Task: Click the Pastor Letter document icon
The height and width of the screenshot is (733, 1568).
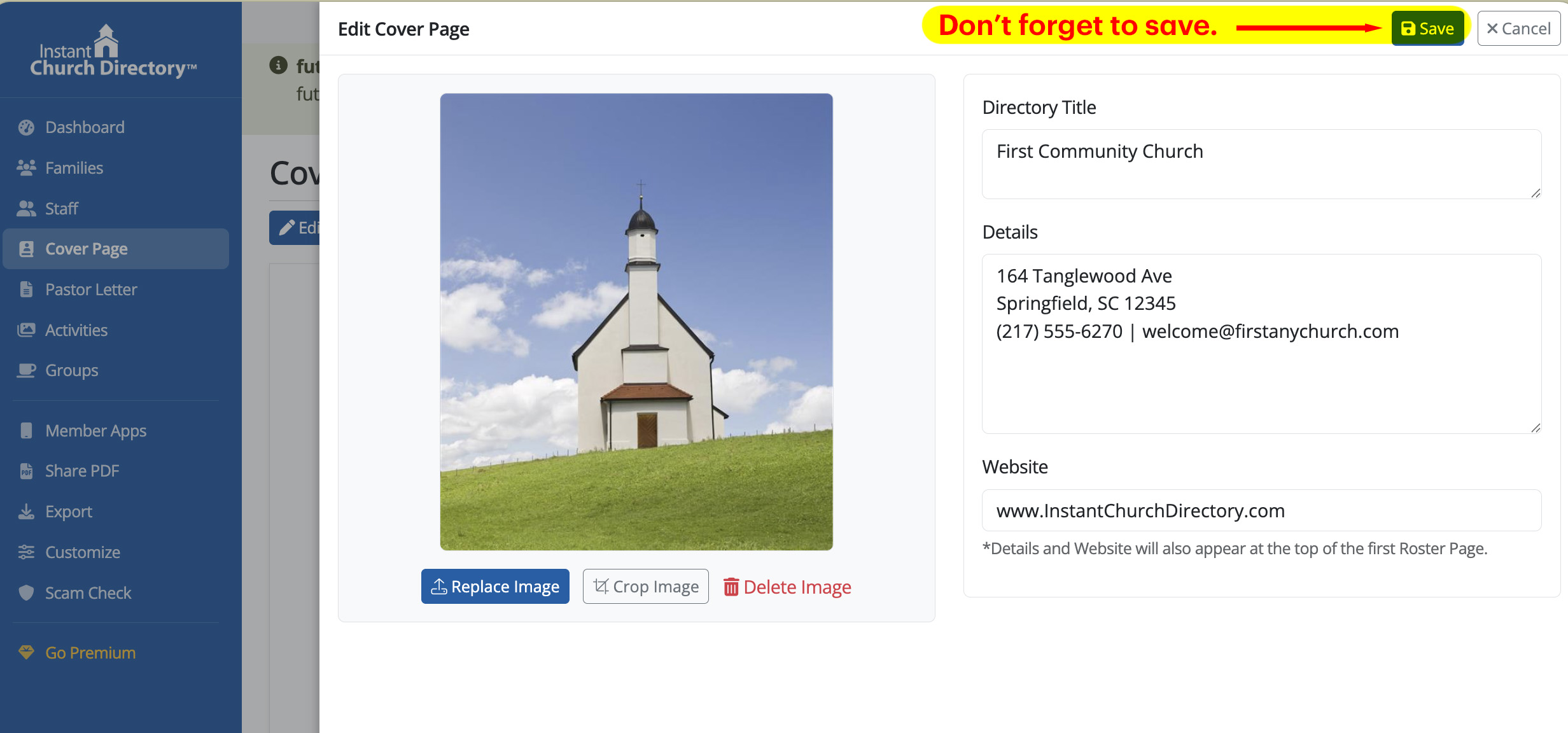Action: (26, 290)
